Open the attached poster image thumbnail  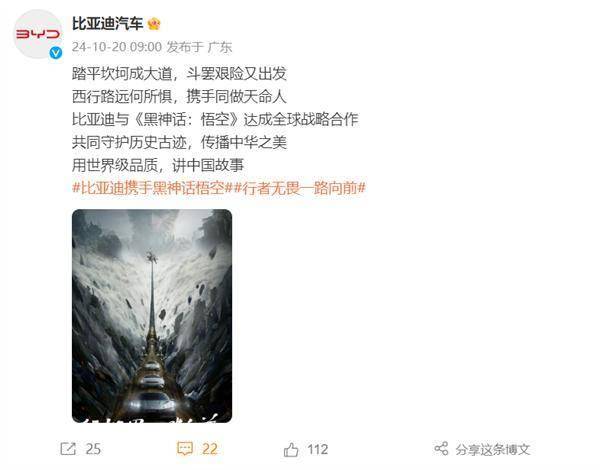[152, 316]
